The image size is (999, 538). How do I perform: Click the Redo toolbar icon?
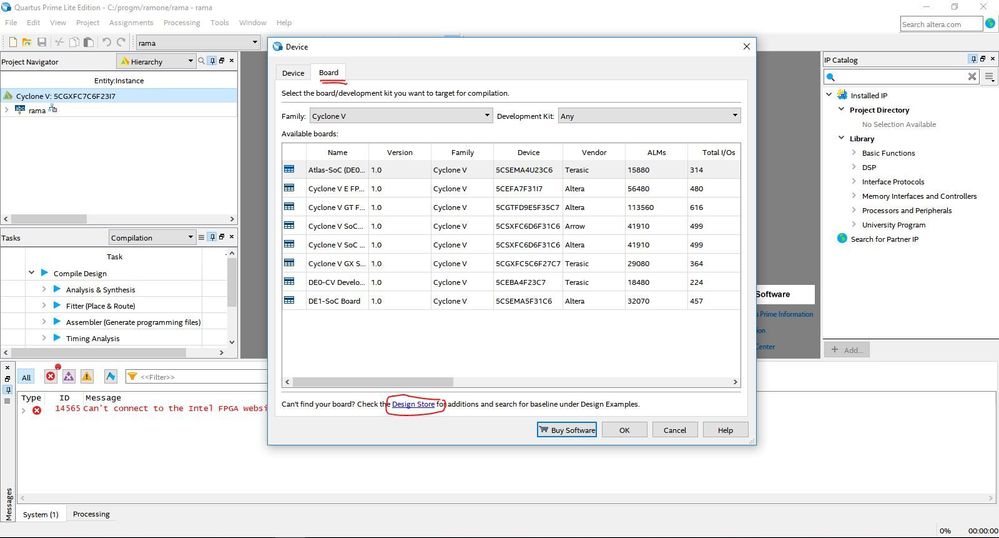click(120, 42)
